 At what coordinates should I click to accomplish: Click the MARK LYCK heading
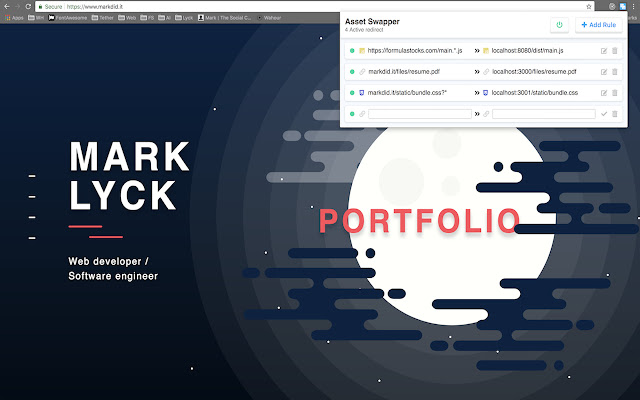(x=129, y=176)
